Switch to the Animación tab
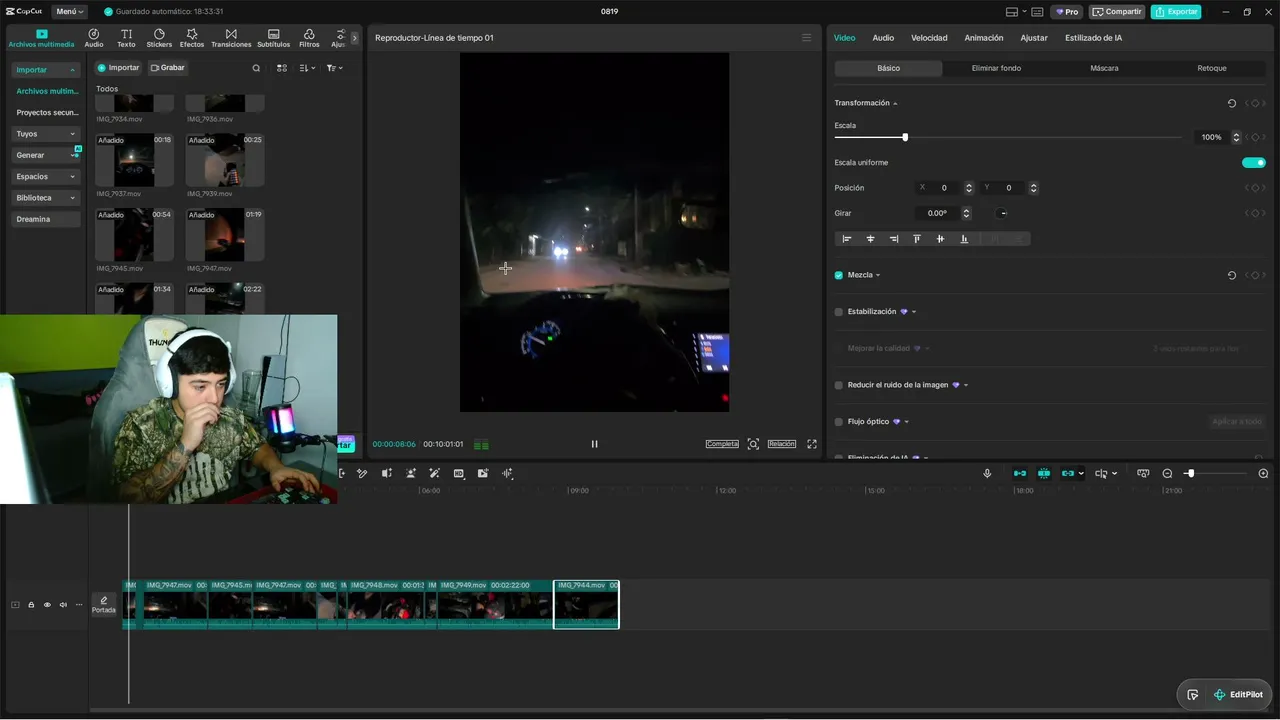This screenshot has width=1280, height=720. click(984, 38)
